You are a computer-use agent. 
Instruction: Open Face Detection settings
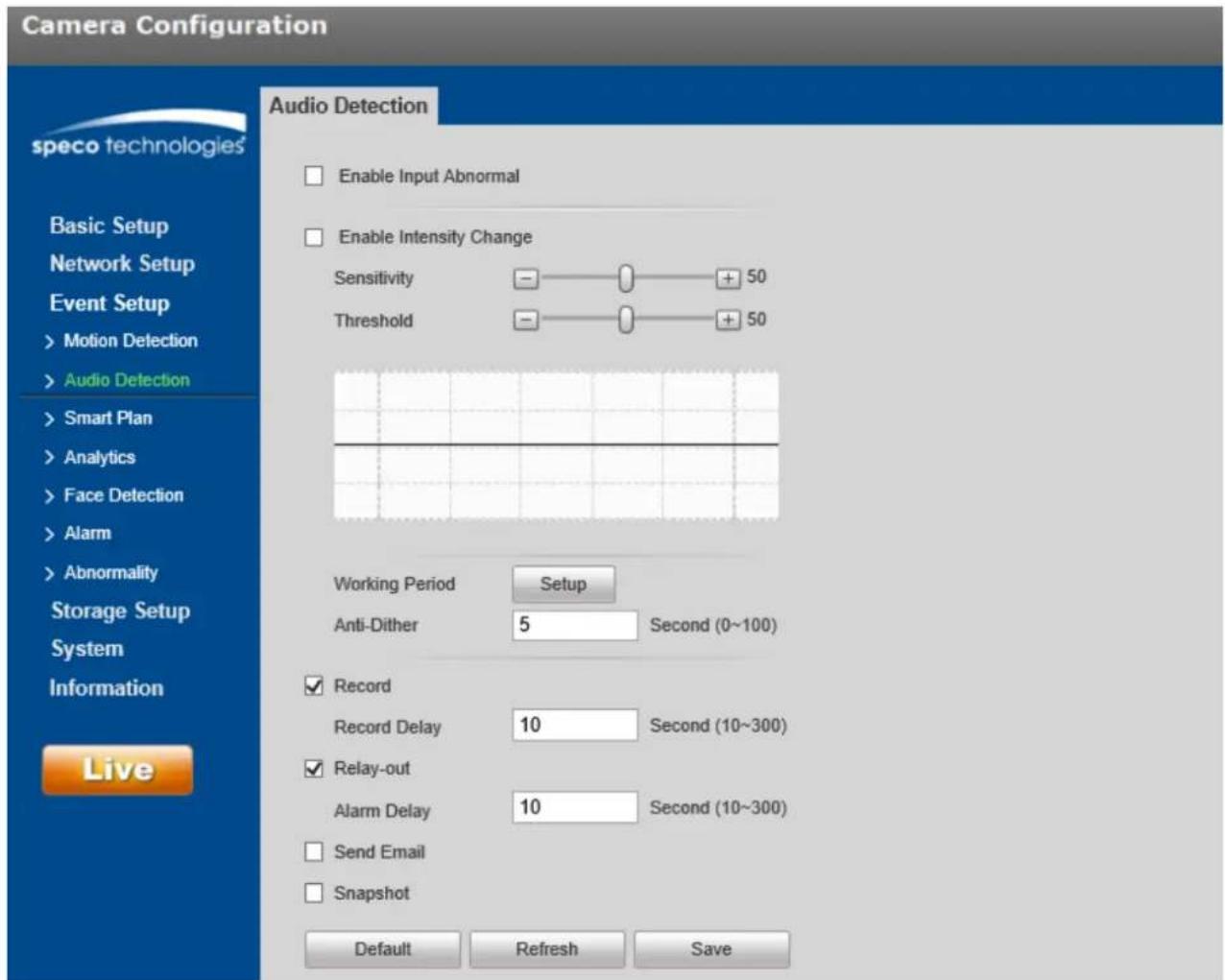click(123, 495)
